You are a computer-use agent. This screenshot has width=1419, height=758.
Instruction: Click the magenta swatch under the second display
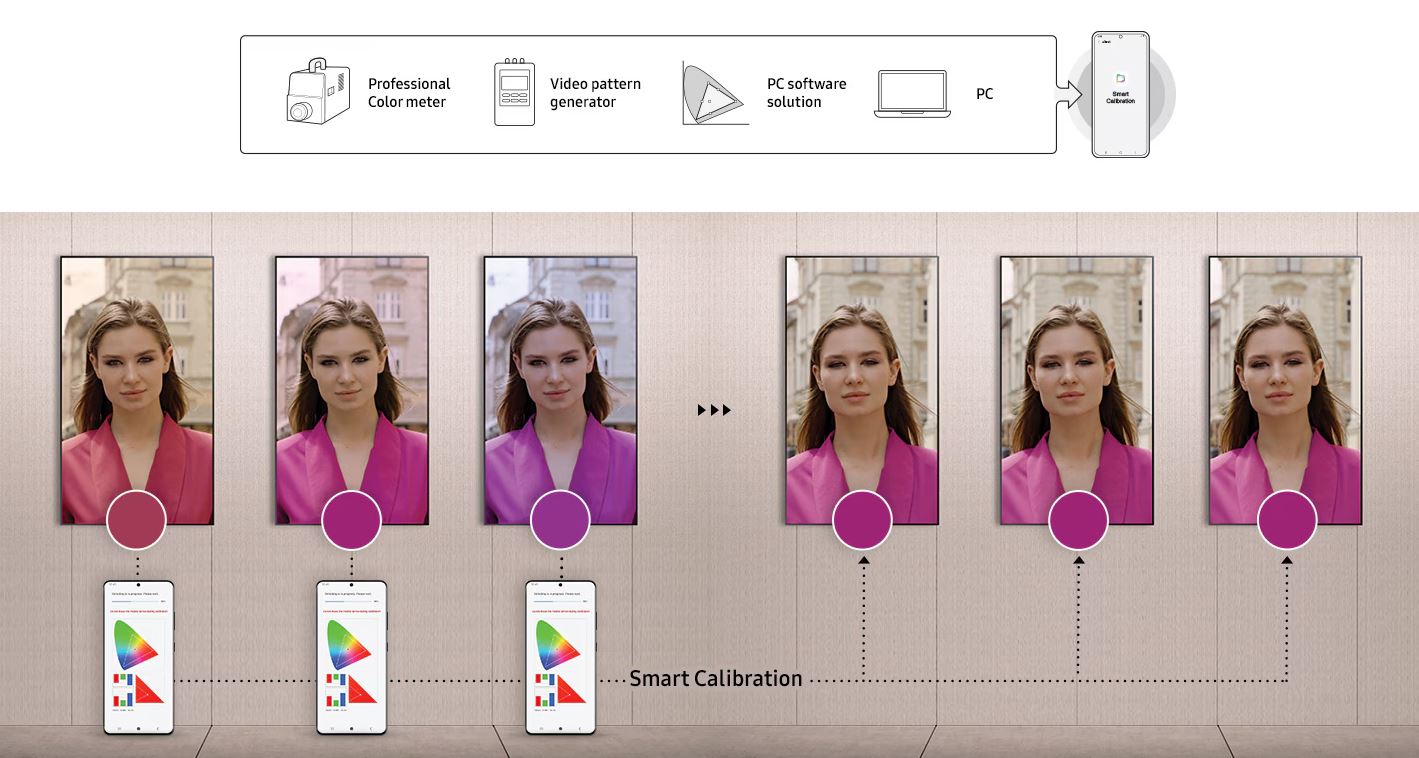351,520
